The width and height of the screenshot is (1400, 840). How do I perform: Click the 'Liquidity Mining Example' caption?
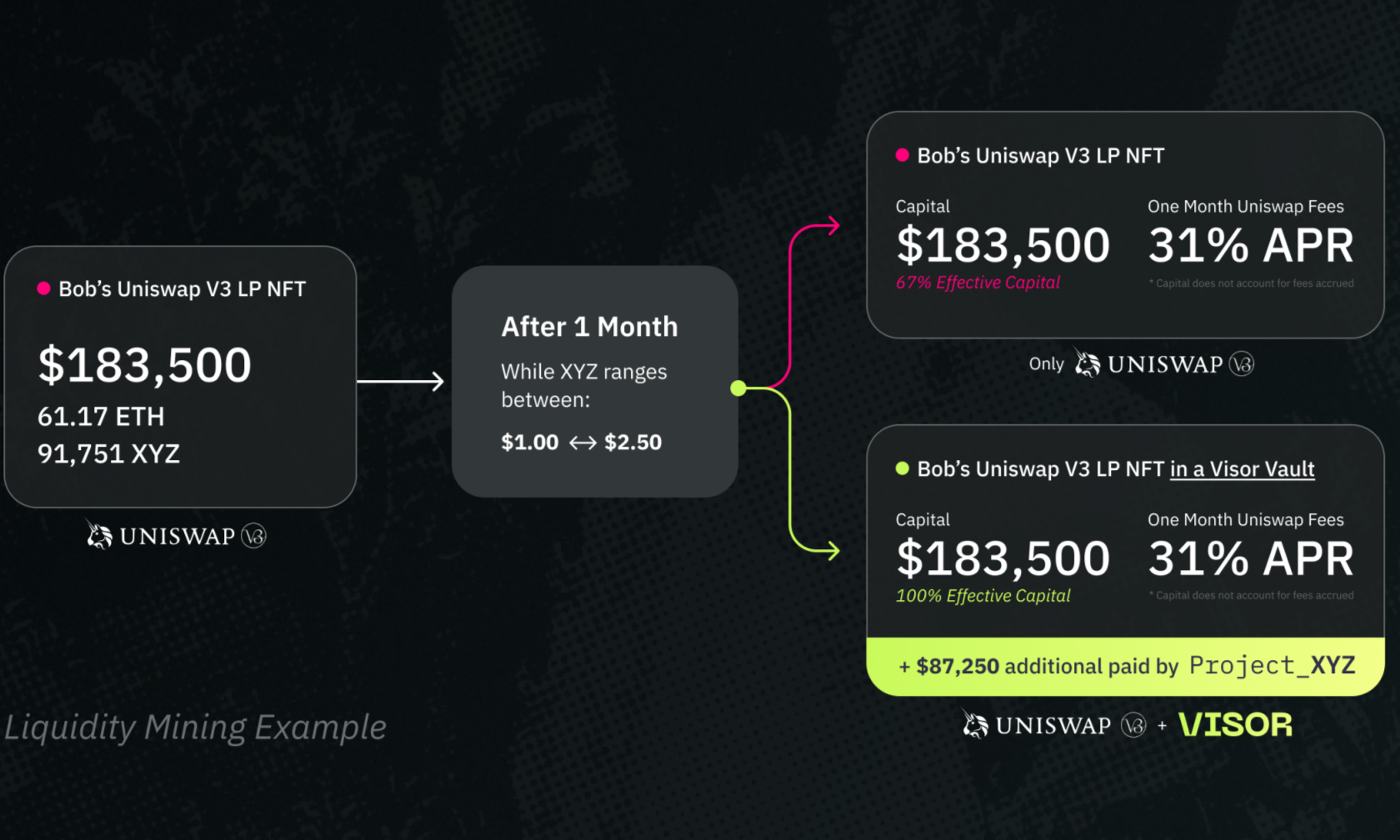click(x=196, y=727)
